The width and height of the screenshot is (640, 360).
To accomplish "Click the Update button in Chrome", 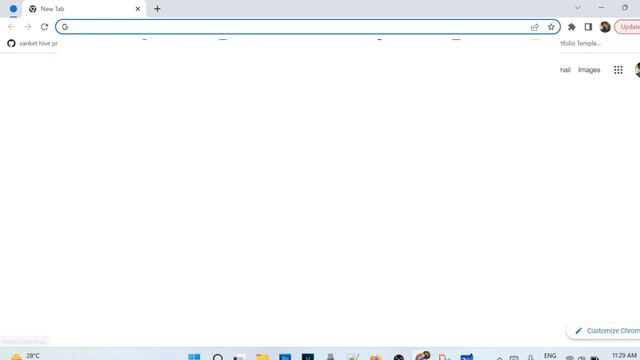I will tap(628, 27).
